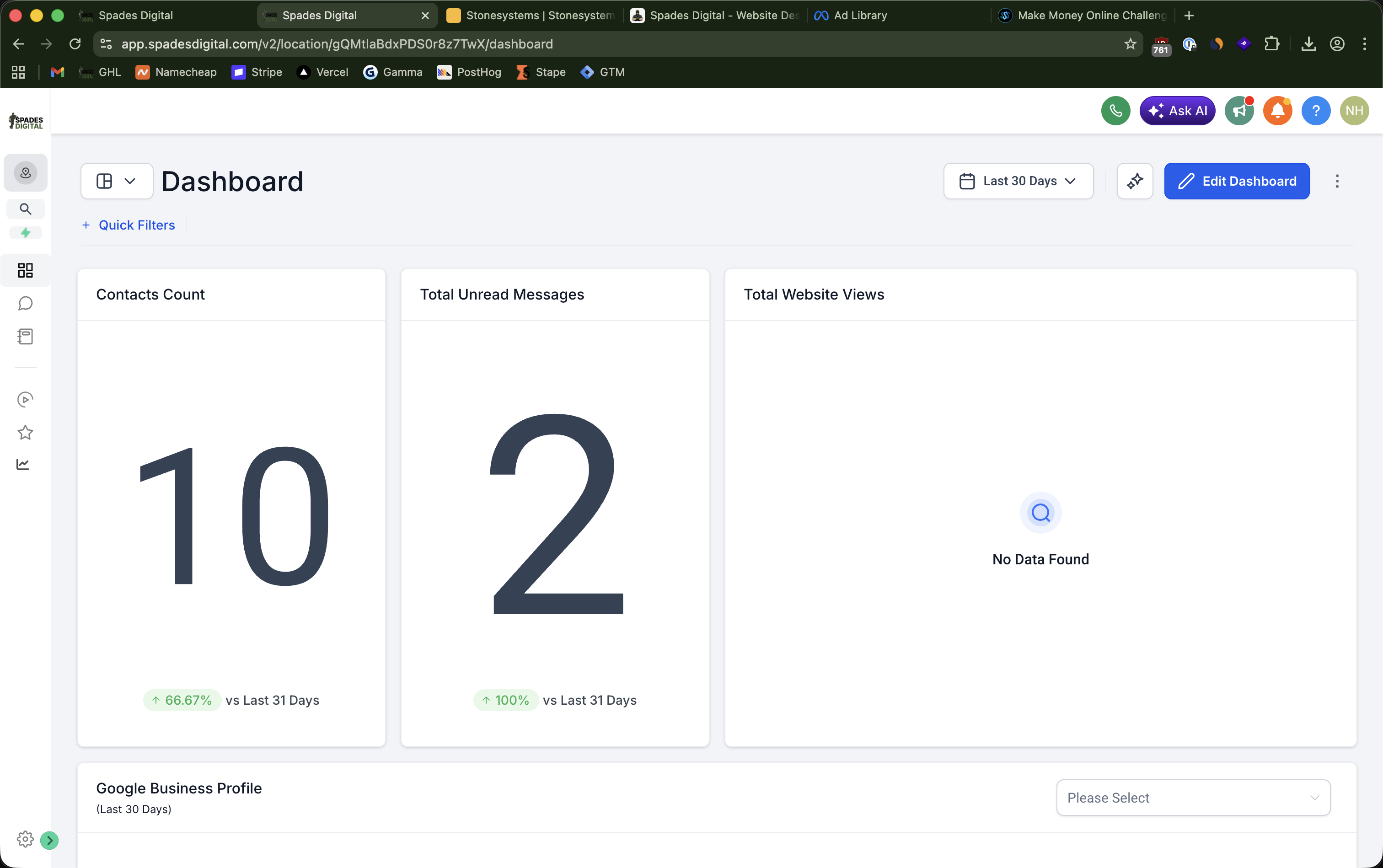Open the Last 30 Days date range dropdown
The height and width of the screenshot is (868, 1383).
[x=1018, y=182]
